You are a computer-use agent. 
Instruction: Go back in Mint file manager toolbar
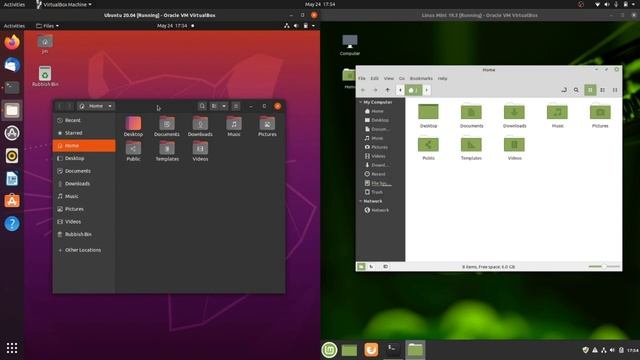[363, 90]
